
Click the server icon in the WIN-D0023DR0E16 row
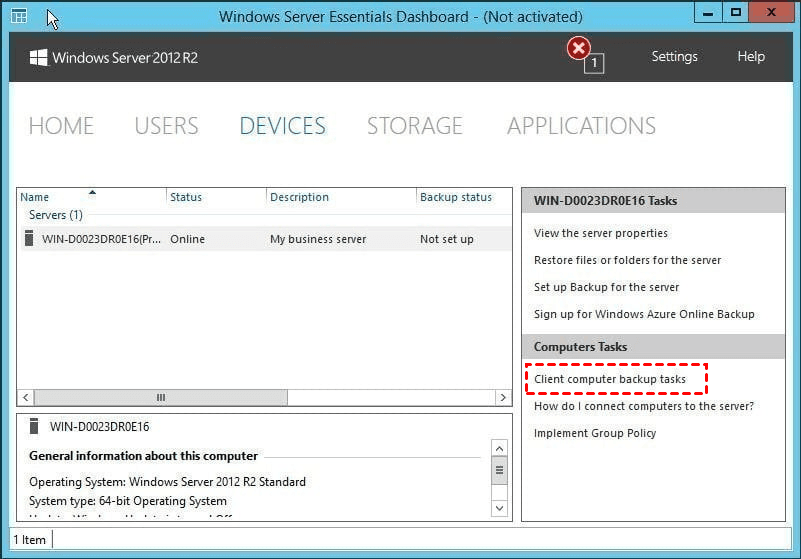(29, 238)
